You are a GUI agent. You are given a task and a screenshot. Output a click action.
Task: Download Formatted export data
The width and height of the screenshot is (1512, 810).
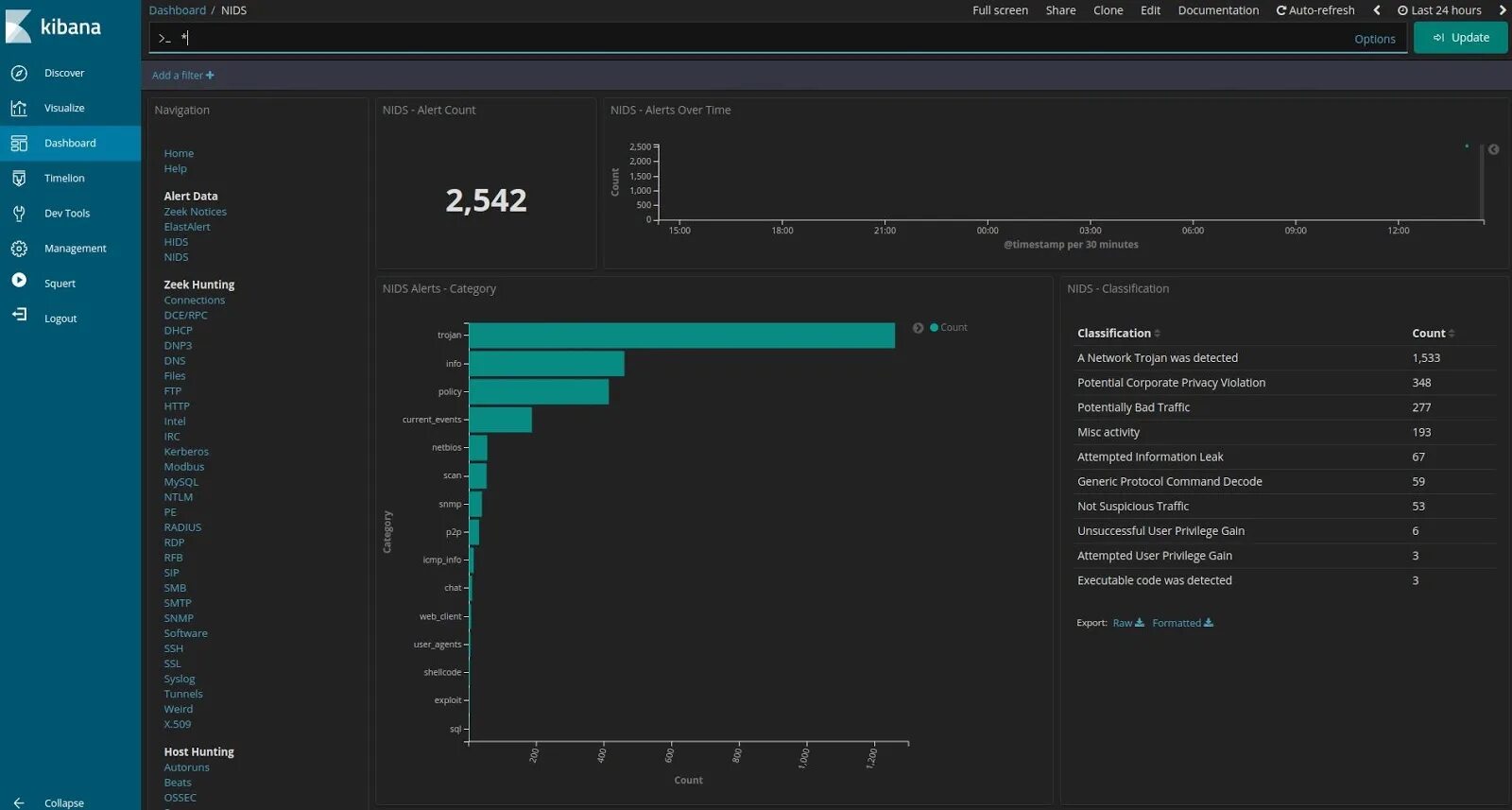1182,623
